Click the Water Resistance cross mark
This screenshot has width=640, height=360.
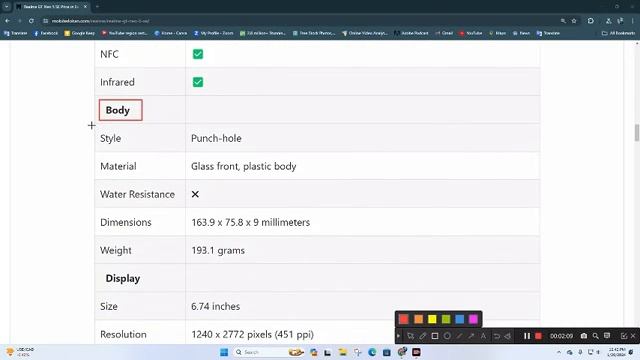195,194
